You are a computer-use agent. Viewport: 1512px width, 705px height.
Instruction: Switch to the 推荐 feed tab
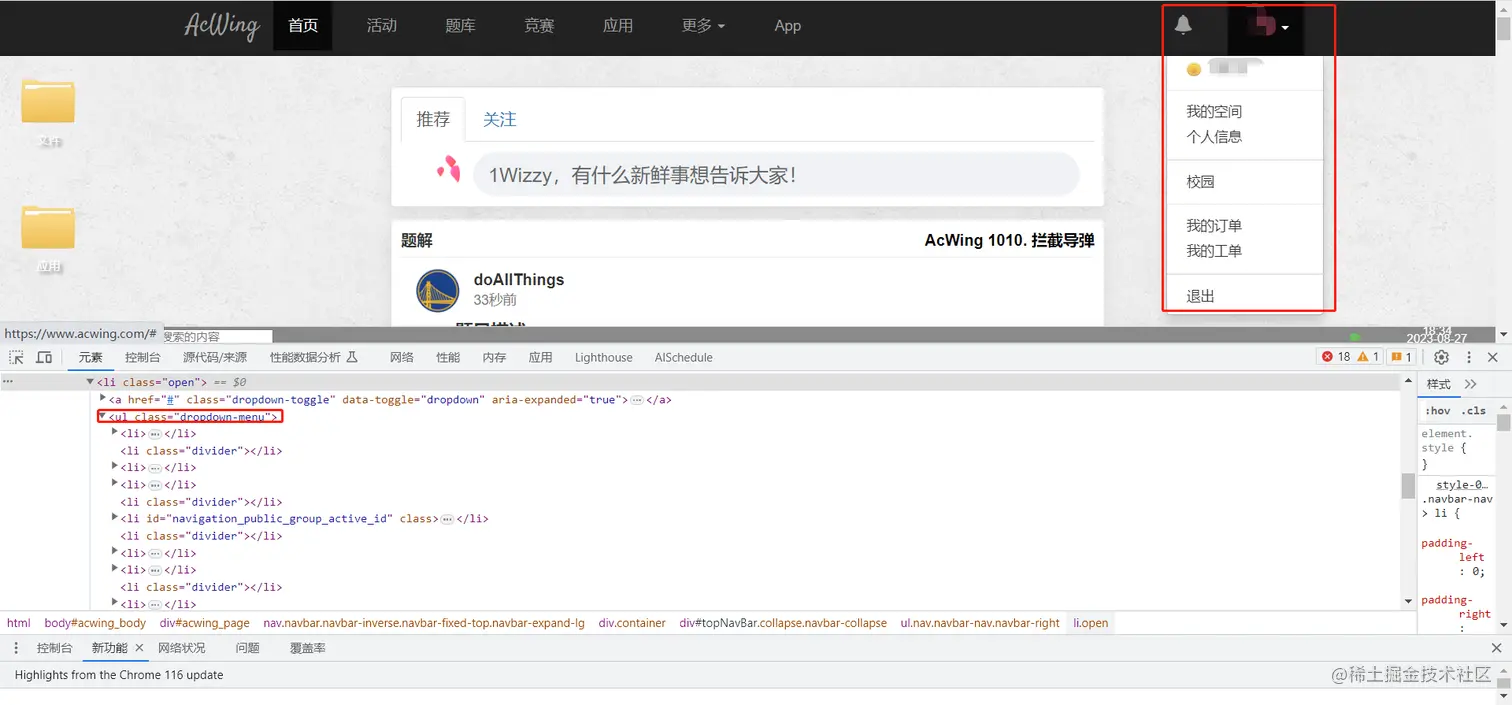[x=433, y=119]
